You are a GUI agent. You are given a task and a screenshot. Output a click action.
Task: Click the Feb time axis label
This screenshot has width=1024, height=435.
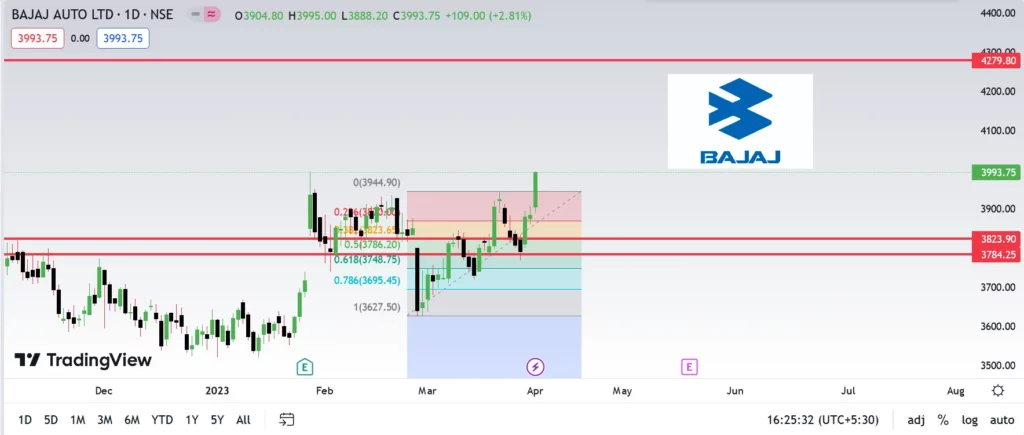[x=325, y=391]
